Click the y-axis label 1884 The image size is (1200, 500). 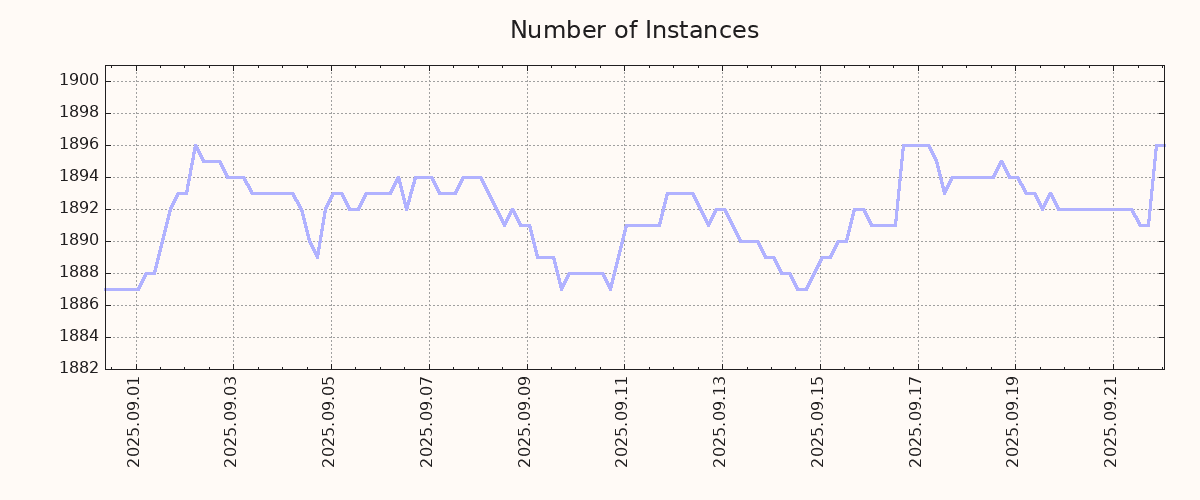pyautogui.click(x=79, y=337)
